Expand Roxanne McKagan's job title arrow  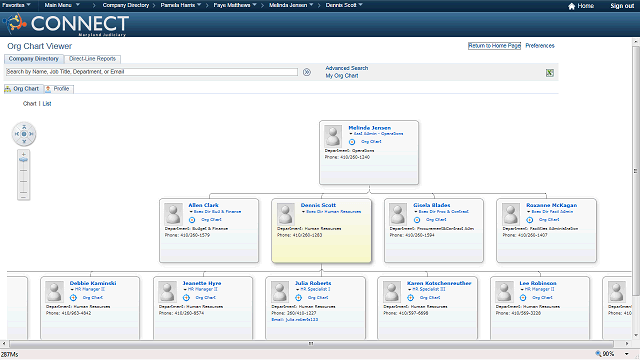coord(529,211)
